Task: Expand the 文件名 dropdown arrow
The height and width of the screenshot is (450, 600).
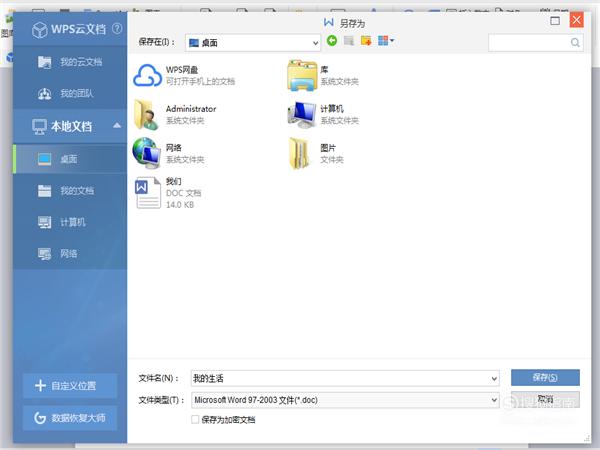Action: tap(494, 379)
